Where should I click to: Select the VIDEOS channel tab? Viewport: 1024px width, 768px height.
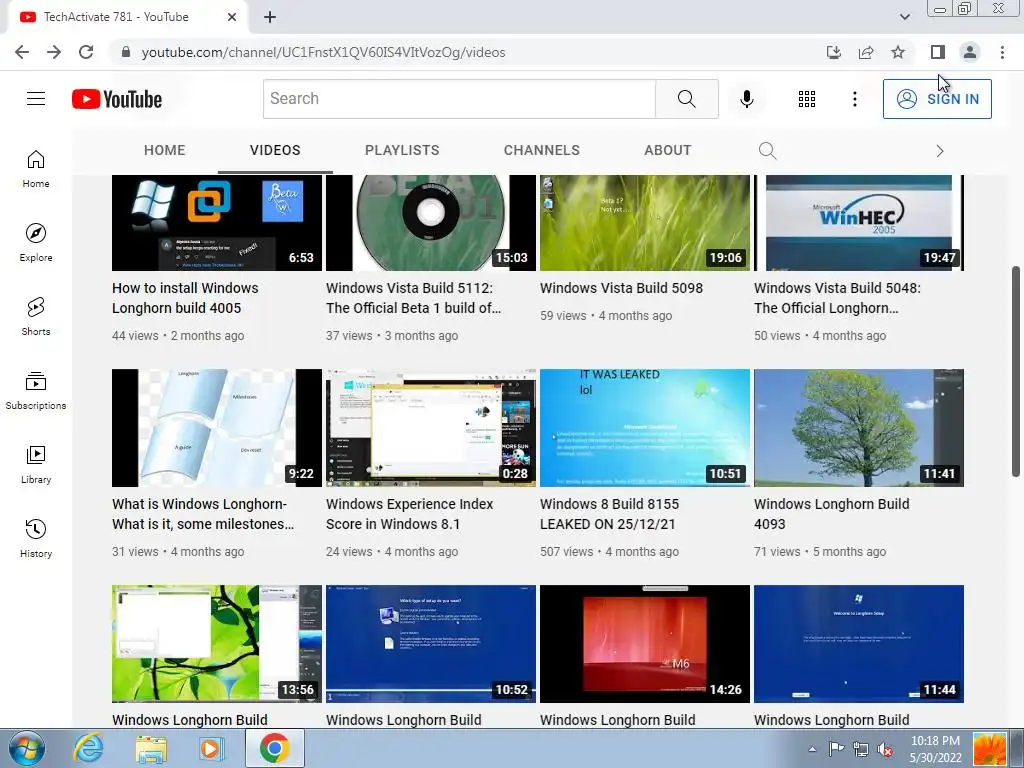tap(275, 150)
